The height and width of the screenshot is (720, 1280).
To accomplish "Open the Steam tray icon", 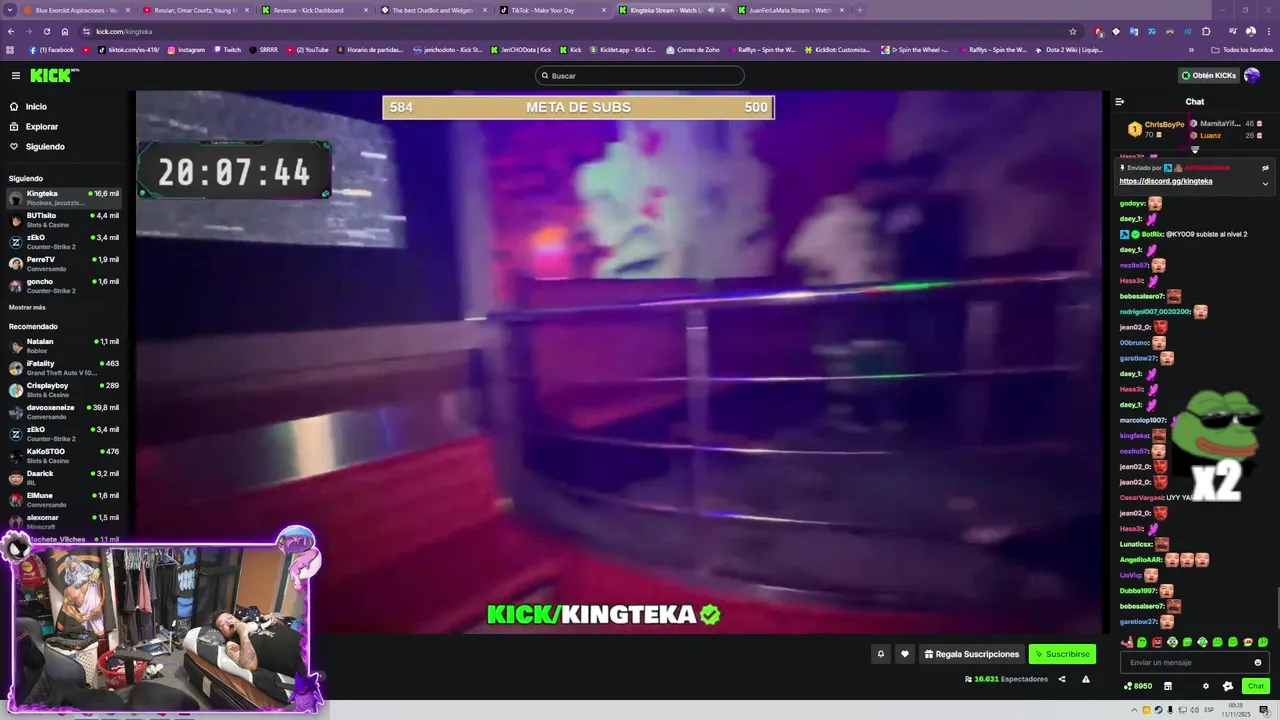I will (1158, 710).
